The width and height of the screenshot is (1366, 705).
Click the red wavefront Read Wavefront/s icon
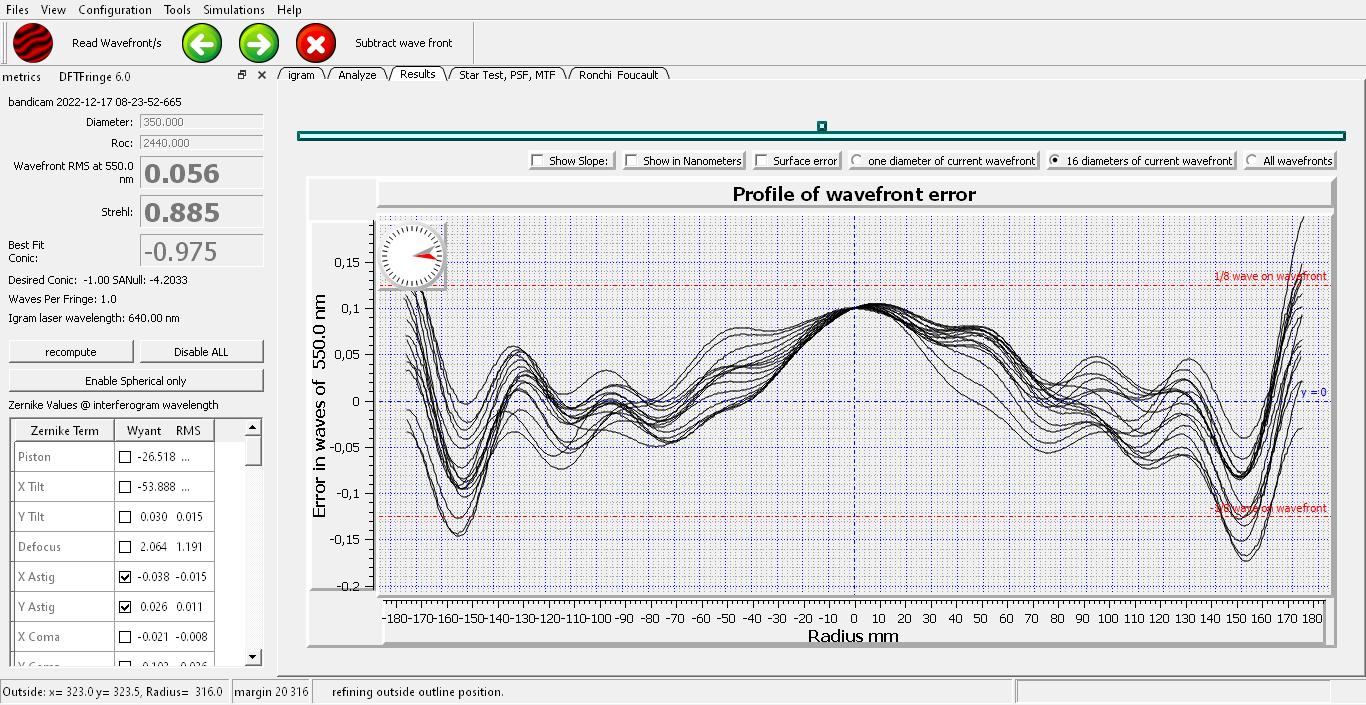pos(33,43)
